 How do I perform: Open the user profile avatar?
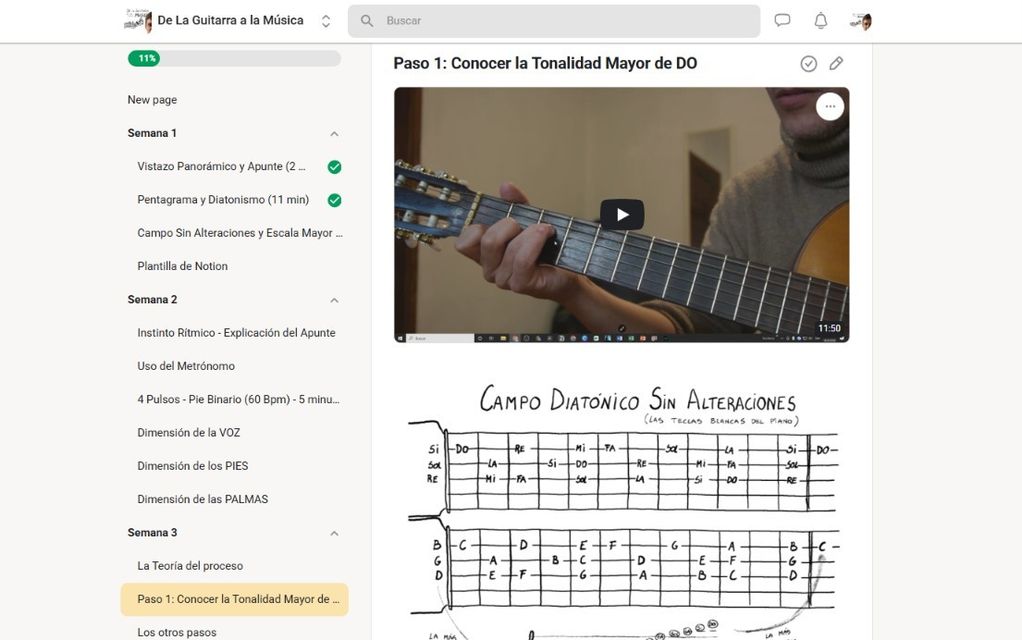coord(861,22)
